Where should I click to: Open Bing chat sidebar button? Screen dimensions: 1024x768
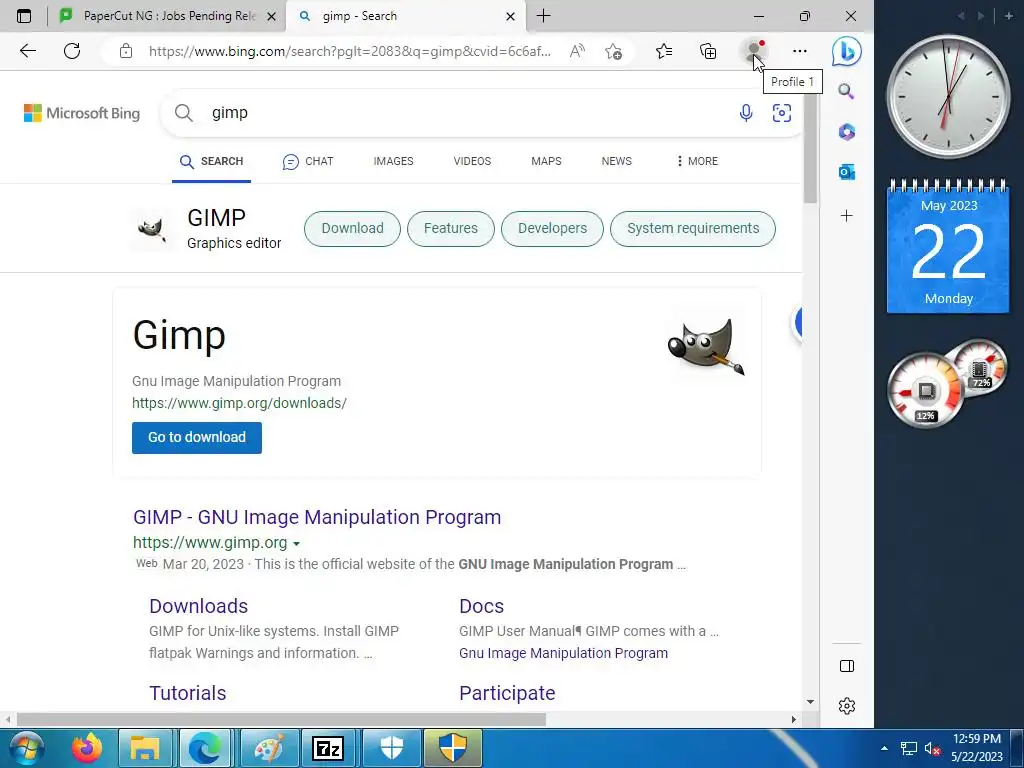846,51
